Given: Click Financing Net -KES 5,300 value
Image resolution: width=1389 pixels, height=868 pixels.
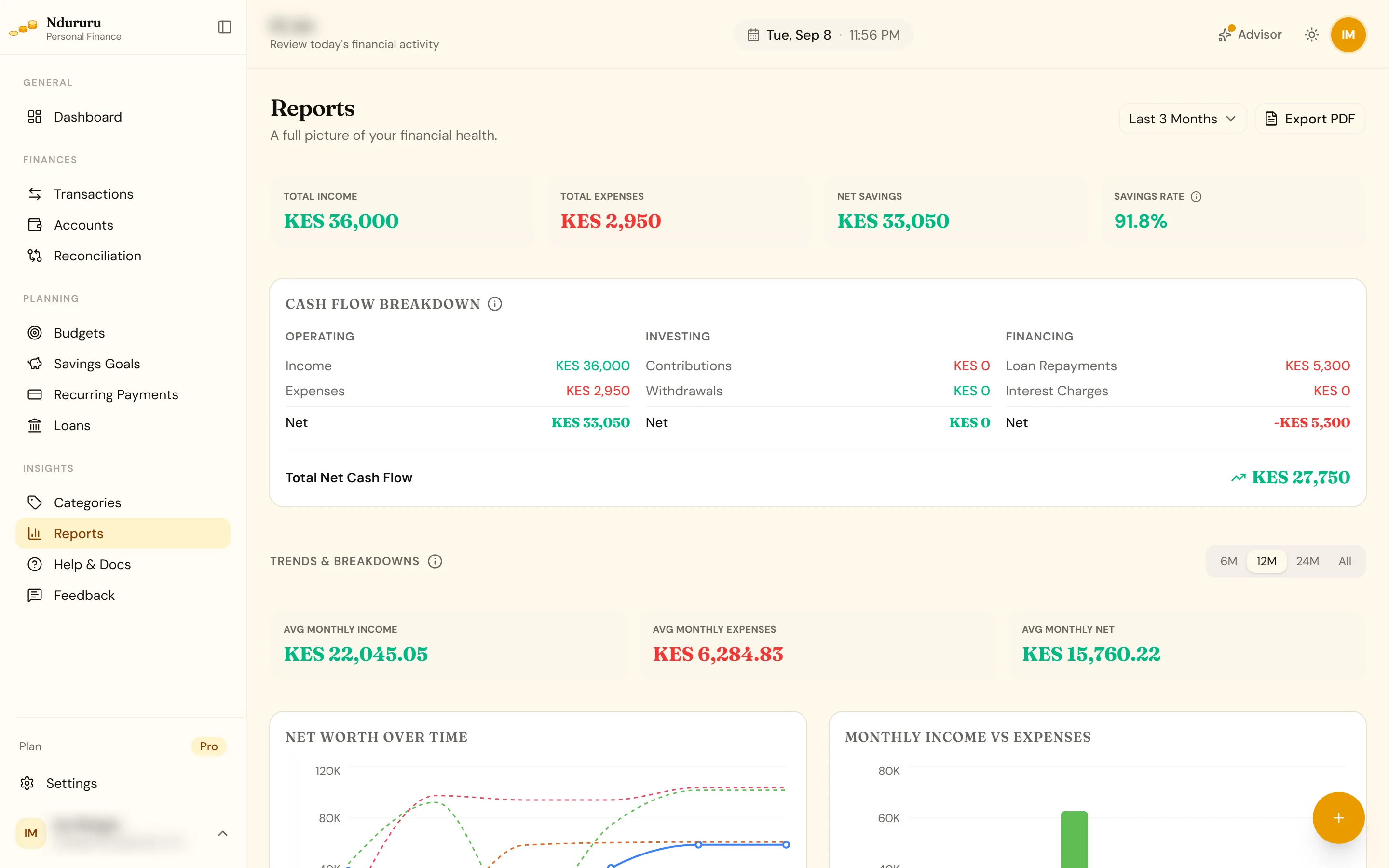Looking at the screenshot, I should point(1311,422).
